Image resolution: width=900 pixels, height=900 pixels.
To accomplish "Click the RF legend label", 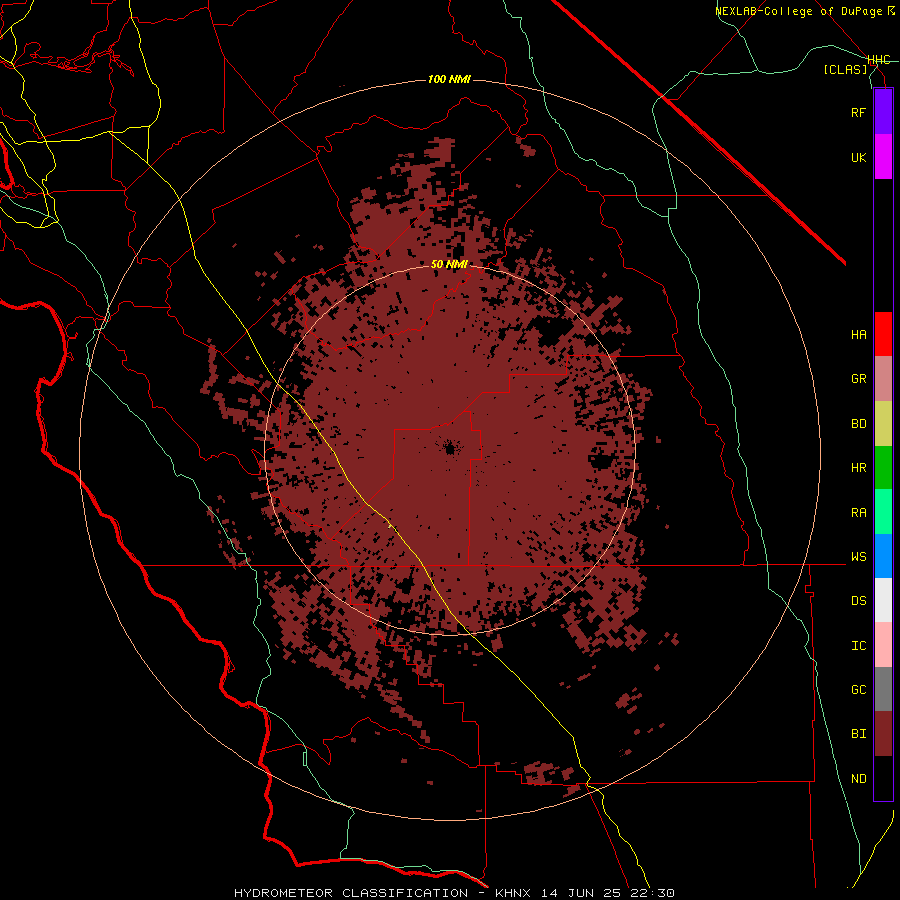I will pyautogui.click(x=858, y=112).
